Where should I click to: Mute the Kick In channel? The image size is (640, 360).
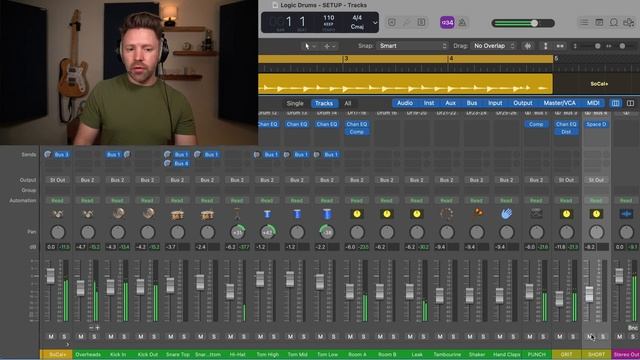[111, 336]
